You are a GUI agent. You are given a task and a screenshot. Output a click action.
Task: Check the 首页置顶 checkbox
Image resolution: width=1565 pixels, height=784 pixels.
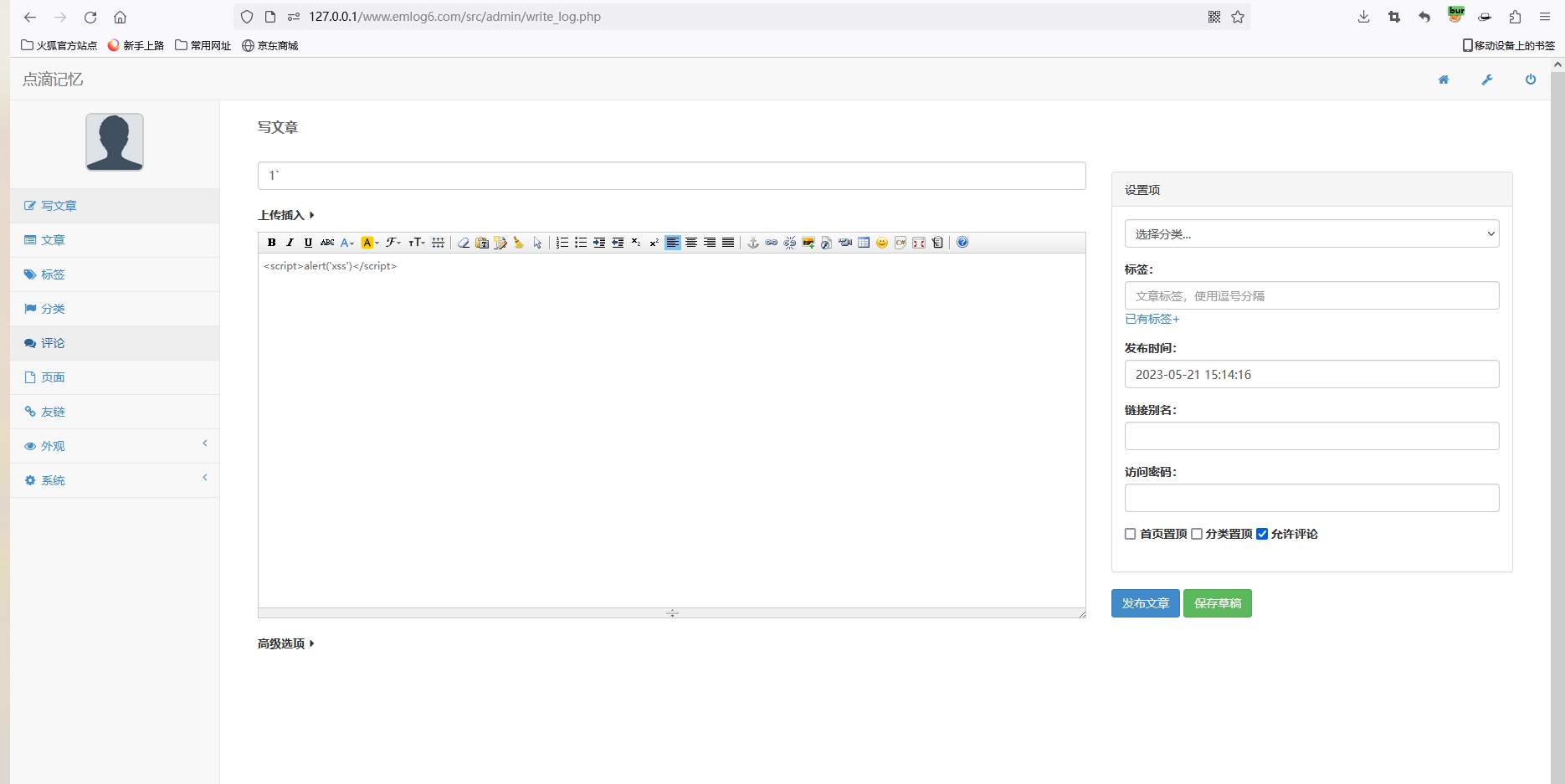(1131, 534)
